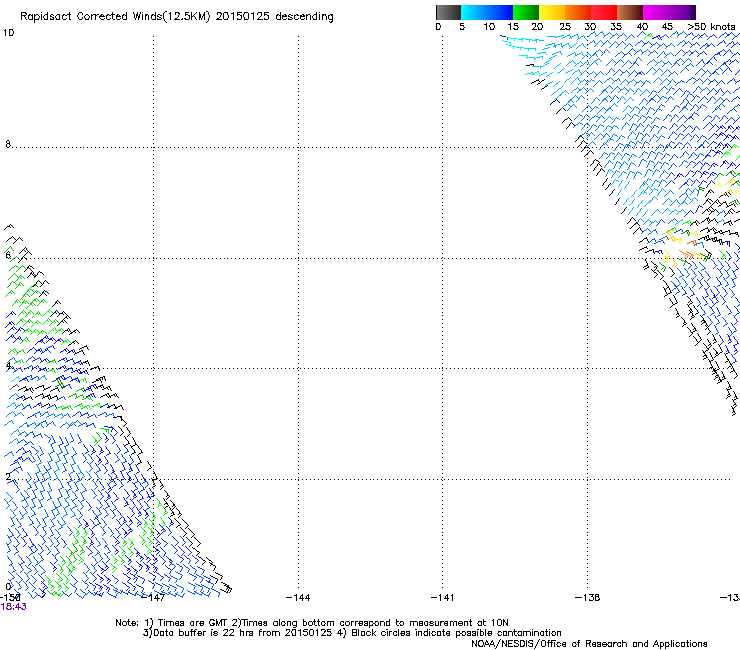Click the latitude label '8' on left axis
Screen dimensions: 740x650
(8, 144)
